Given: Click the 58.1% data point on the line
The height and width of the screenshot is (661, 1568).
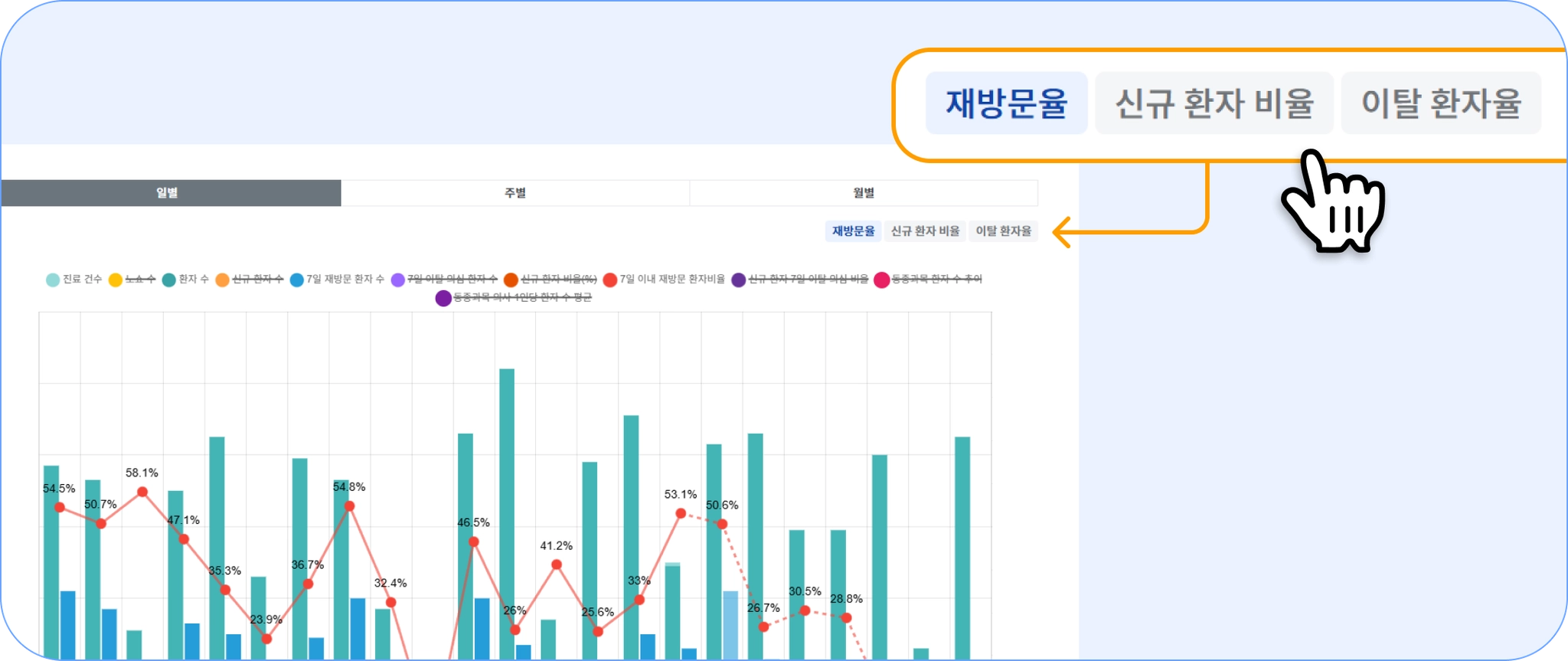Looking at the screenshot, I should coord(142,492).
